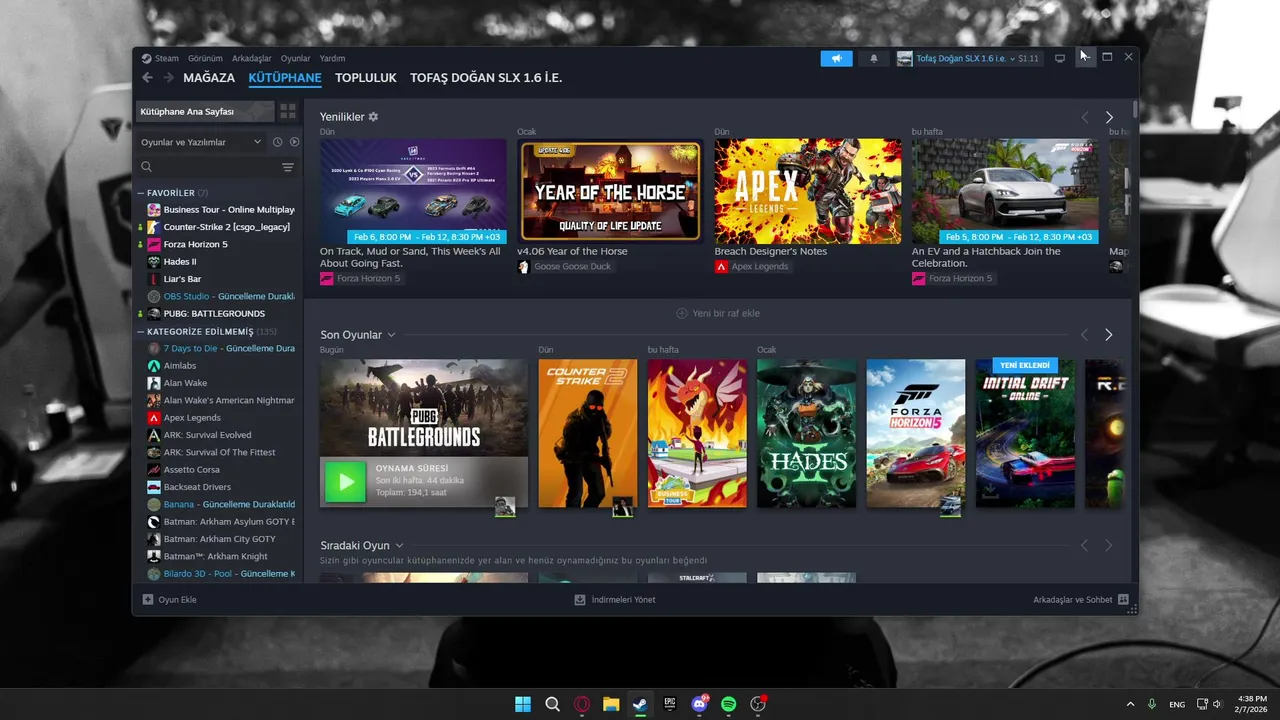Viewport: 1280px width, 720px height.
Task: Open the Year of the Horse news image
Action: (610, 190)
